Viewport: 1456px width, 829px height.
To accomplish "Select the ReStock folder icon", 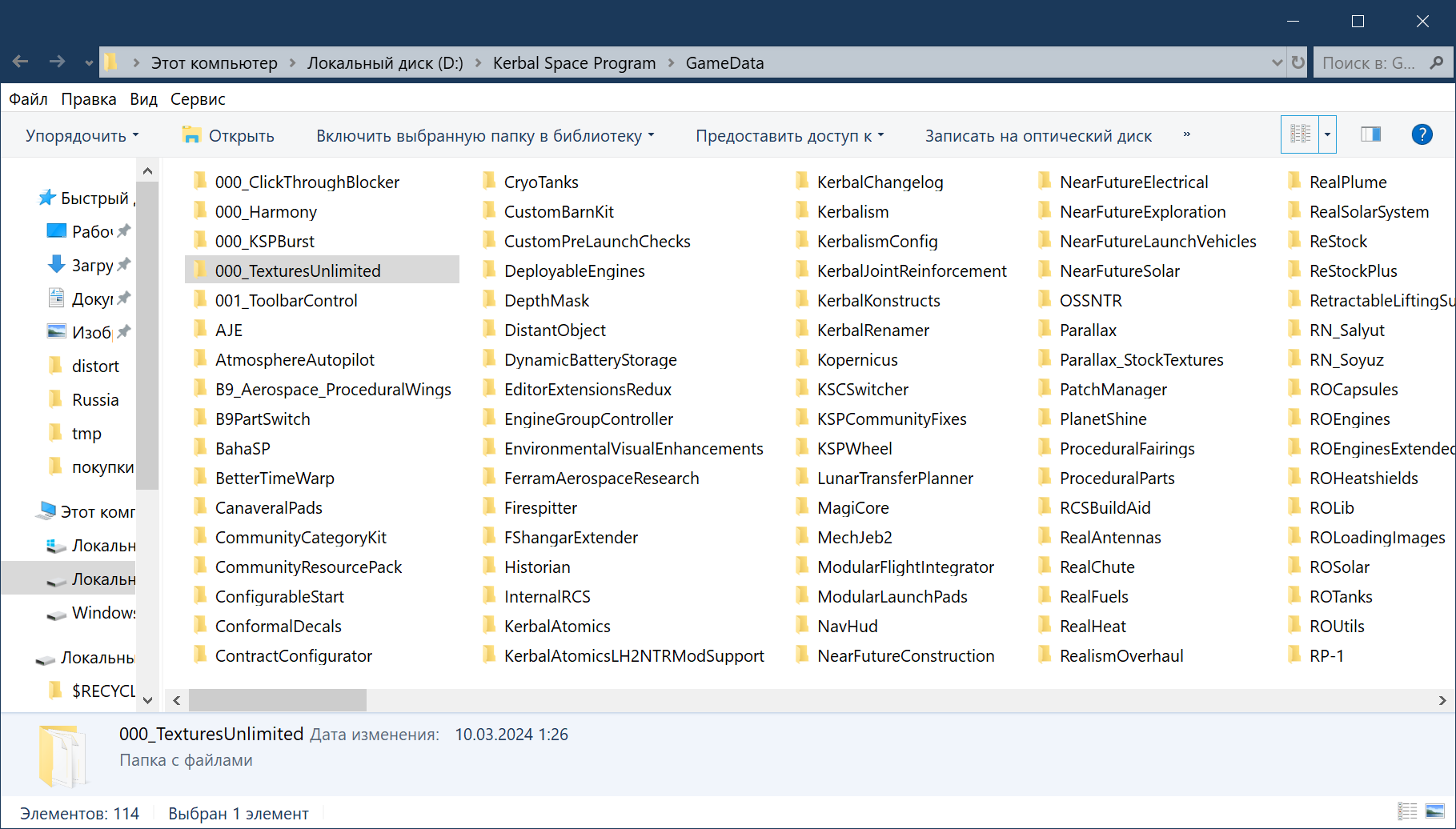I will 1294,240.
